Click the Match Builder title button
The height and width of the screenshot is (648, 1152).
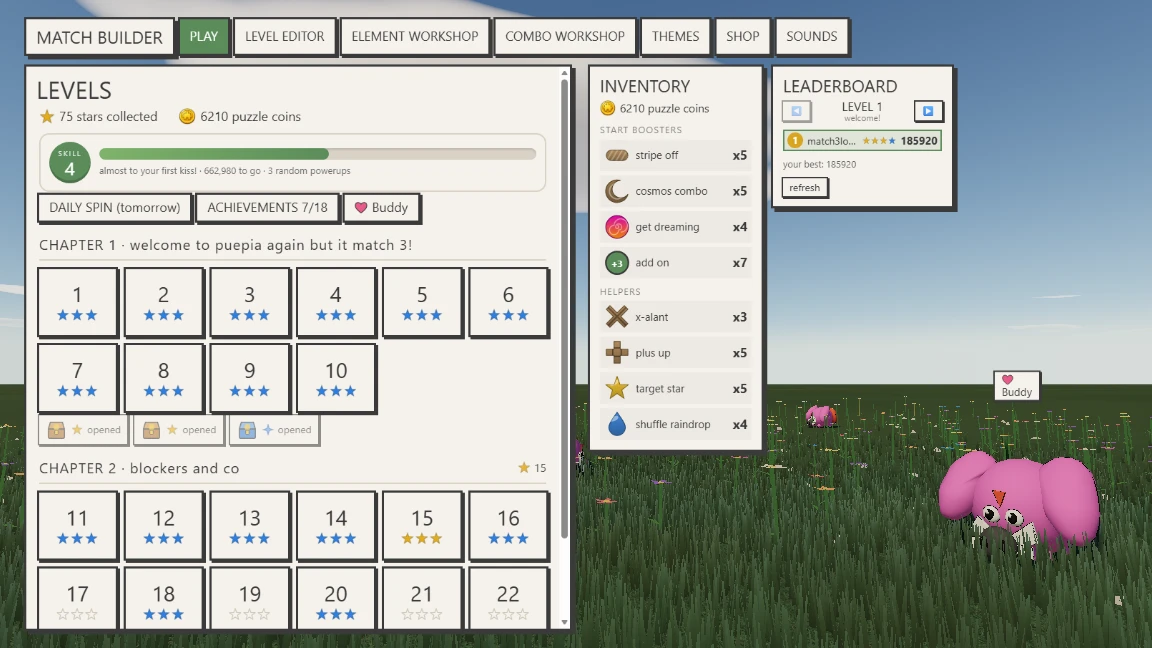pyautogui.click(x=100, y=37)
